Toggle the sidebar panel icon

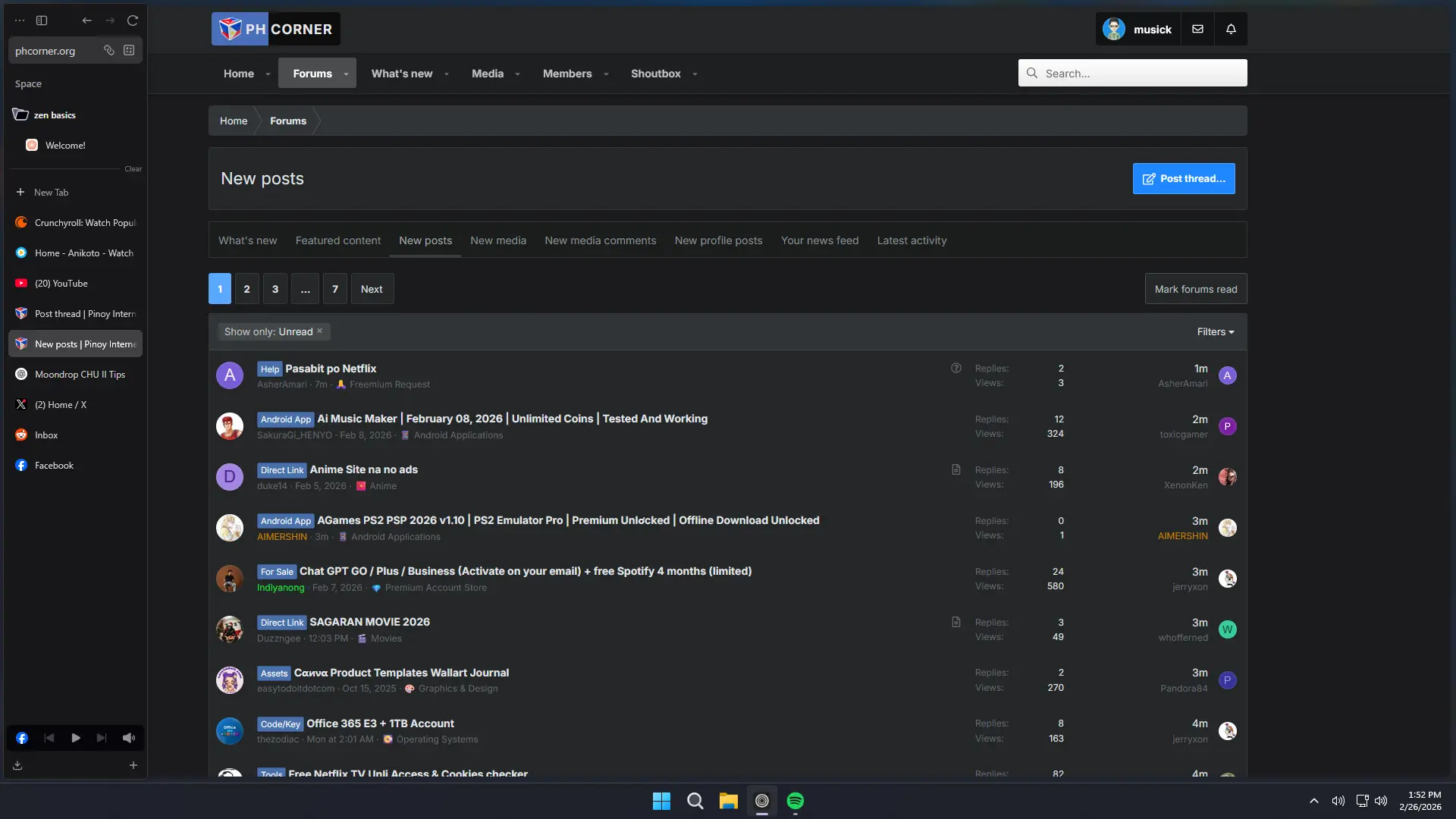click(42, 20)
